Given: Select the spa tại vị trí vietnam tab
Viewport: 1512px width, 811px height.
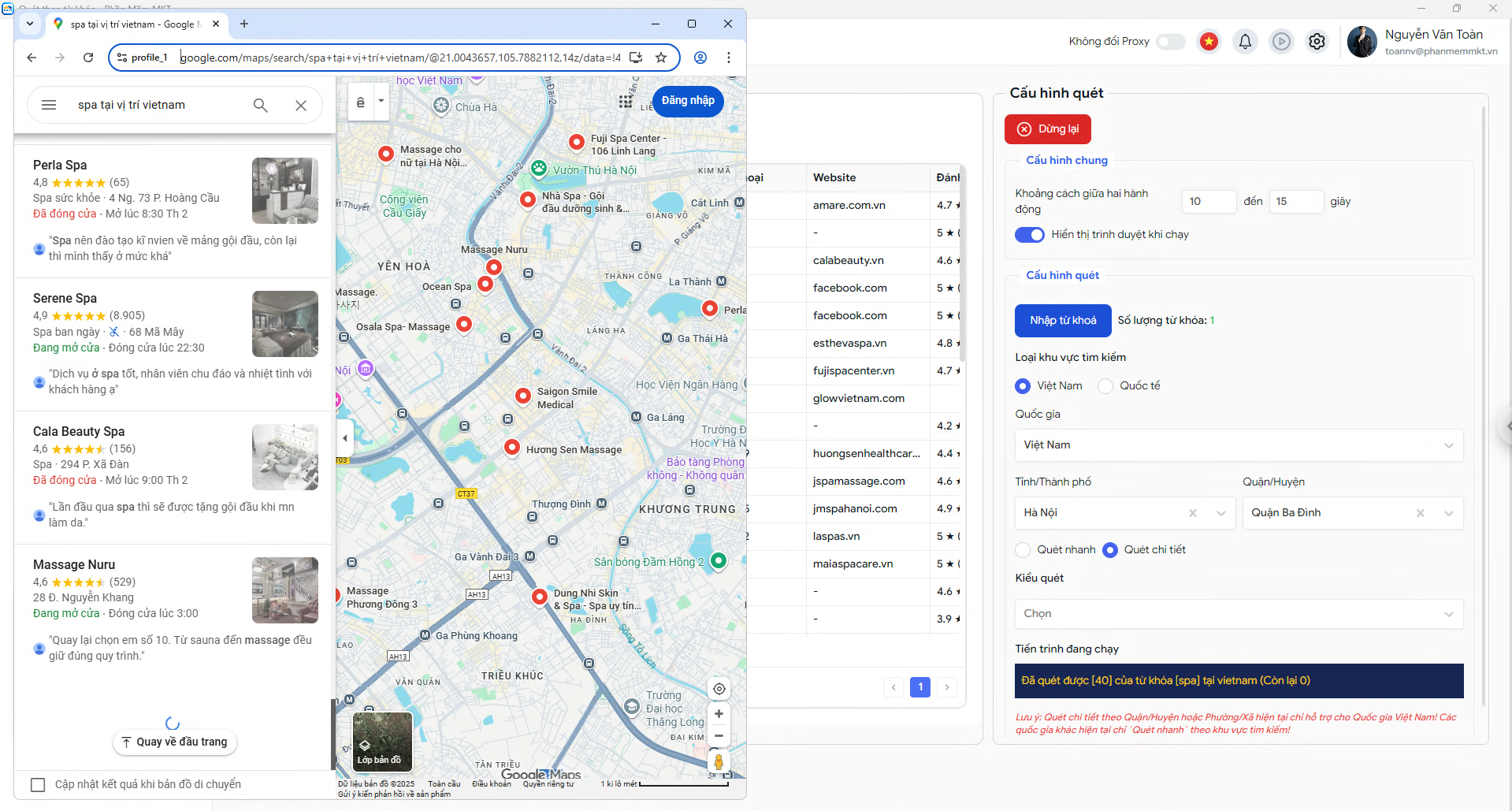Looking at the screenshot, I should click(x=134, y=24).
